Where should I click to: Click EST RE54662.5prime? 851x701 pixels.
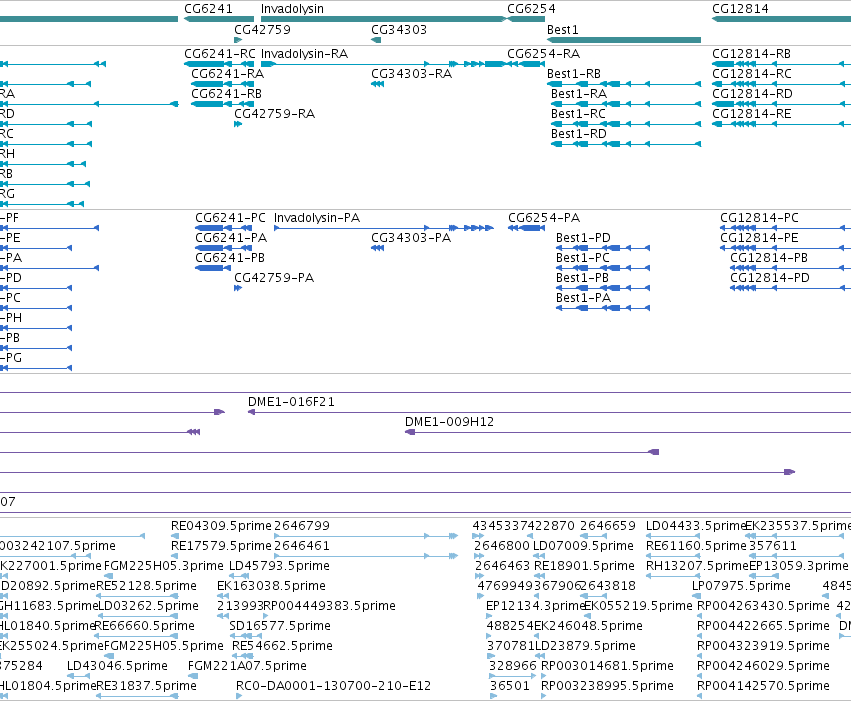(x=282, y=646)
